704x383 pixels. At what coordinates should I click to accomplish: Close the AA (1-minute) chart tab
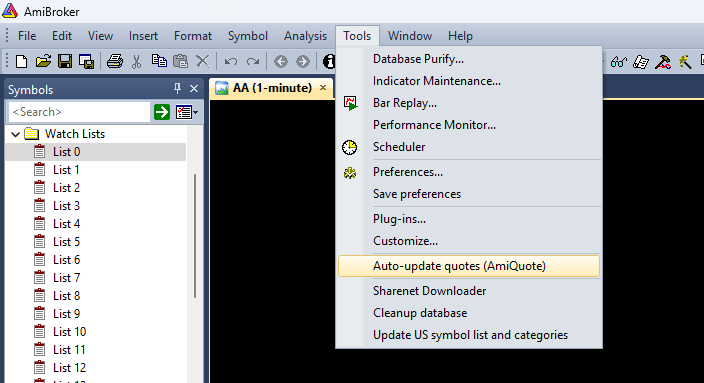pos(323,88)
